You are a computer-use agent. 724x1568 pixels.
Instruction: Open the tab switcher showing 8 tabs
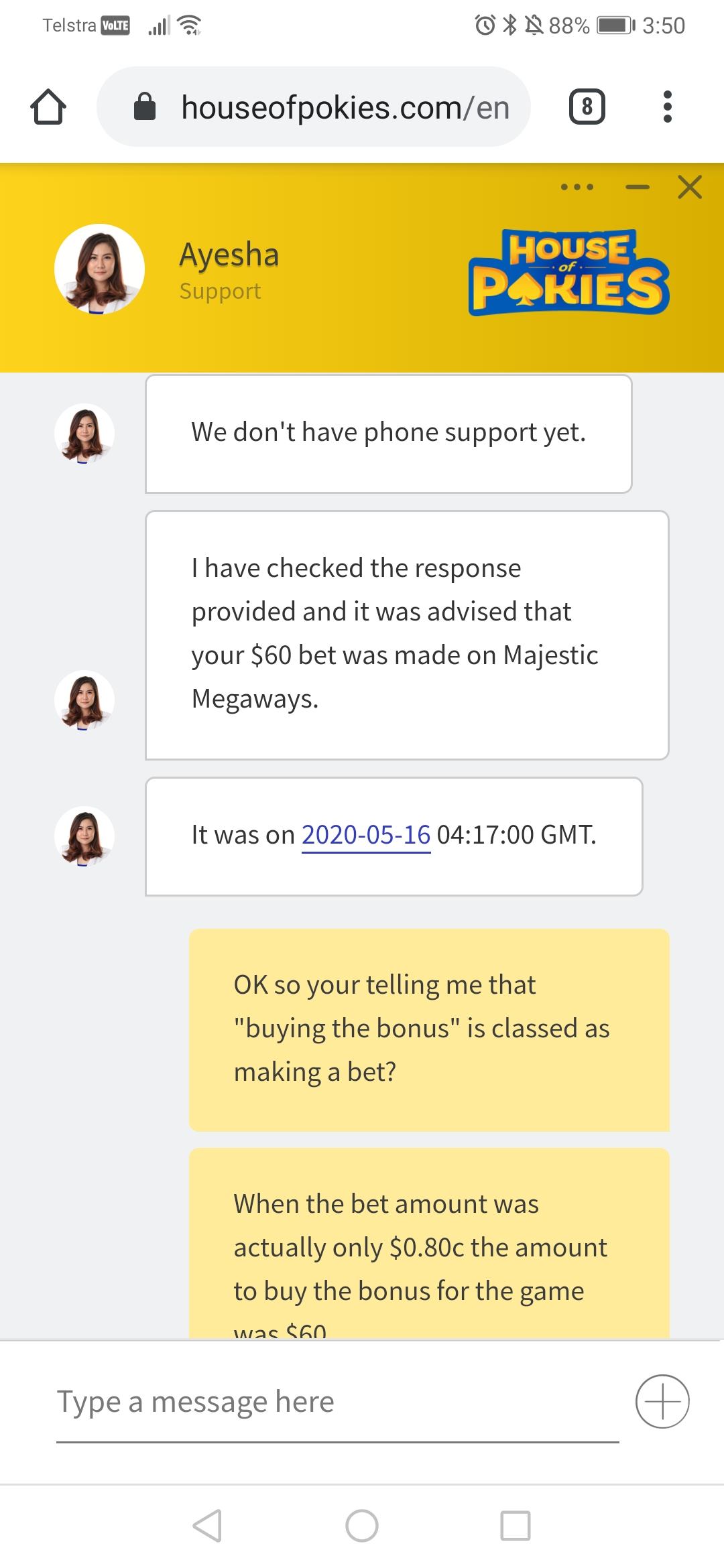click(x=587, y=107)
